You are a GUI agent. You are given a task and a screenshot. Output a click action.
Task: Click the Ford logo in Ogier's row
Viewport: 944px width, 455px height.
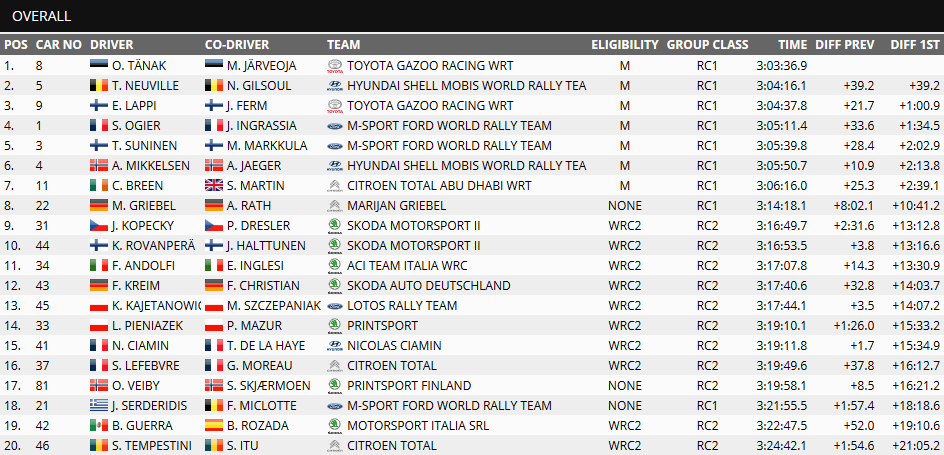tap(335, 126)
